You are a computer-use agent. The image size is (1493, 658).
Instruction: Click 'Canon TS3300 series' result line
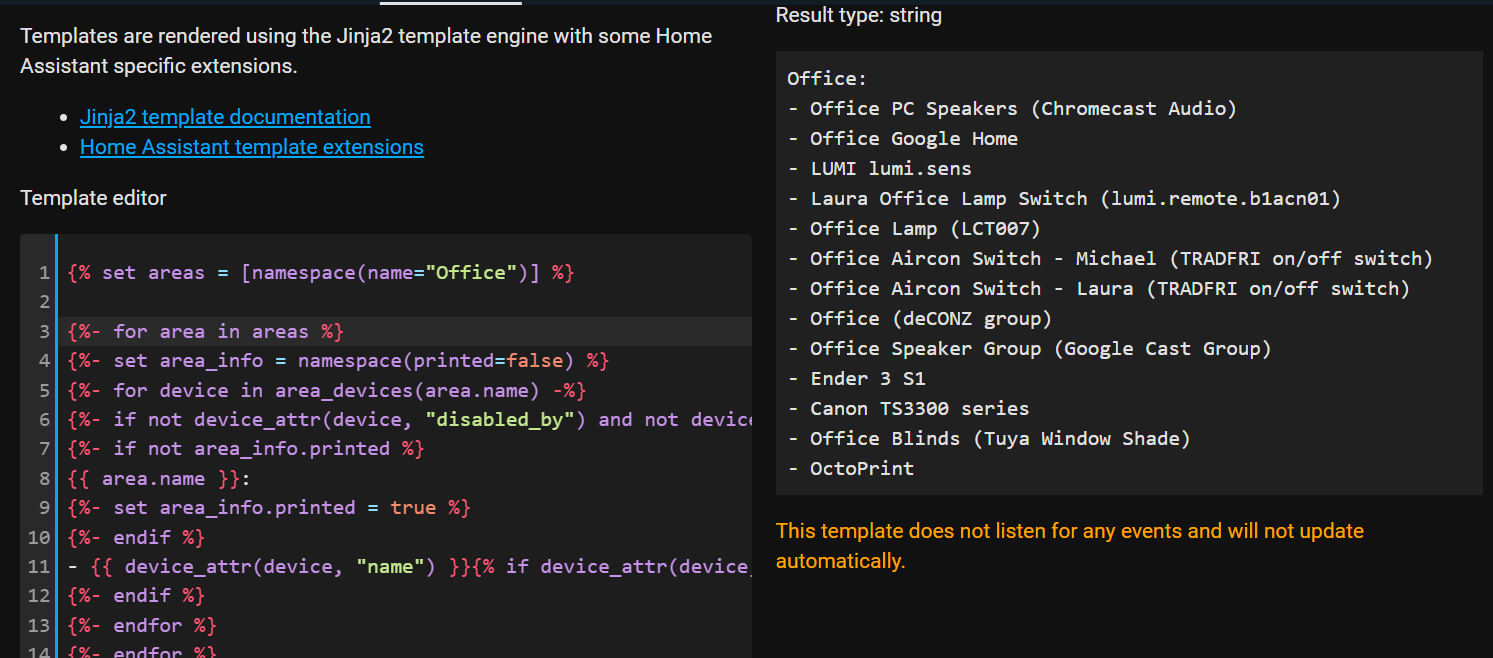pos(908,408)
